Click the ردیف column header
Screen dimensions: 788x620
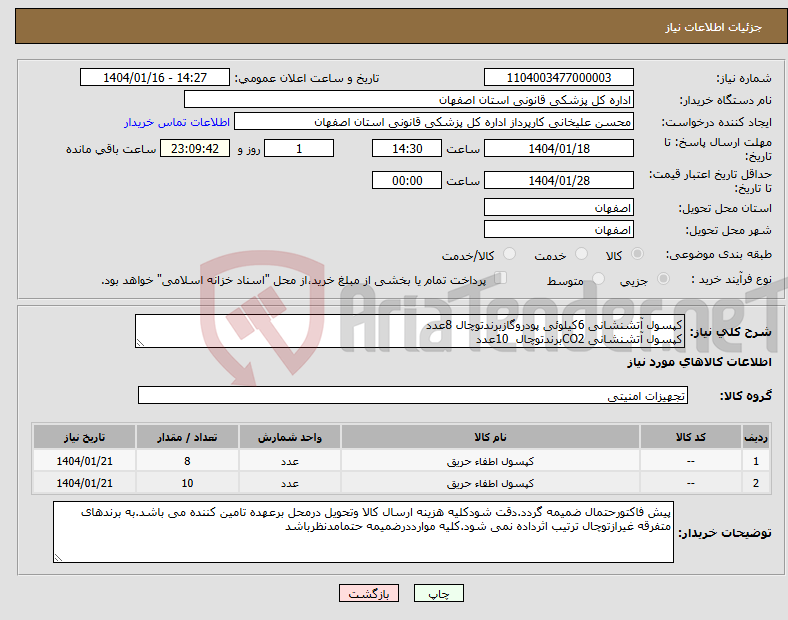[755, 437]
